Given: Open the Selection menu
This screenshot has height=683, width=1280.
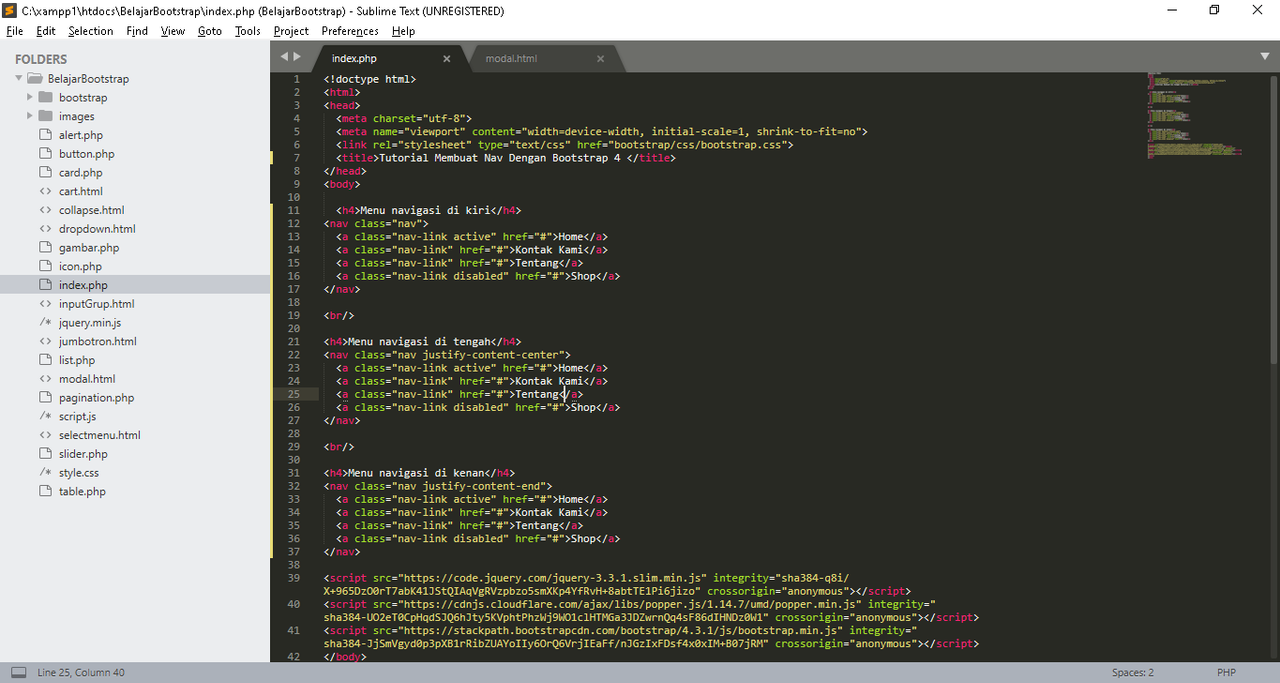Looking at the screenshot, I should tap(91, 31).
